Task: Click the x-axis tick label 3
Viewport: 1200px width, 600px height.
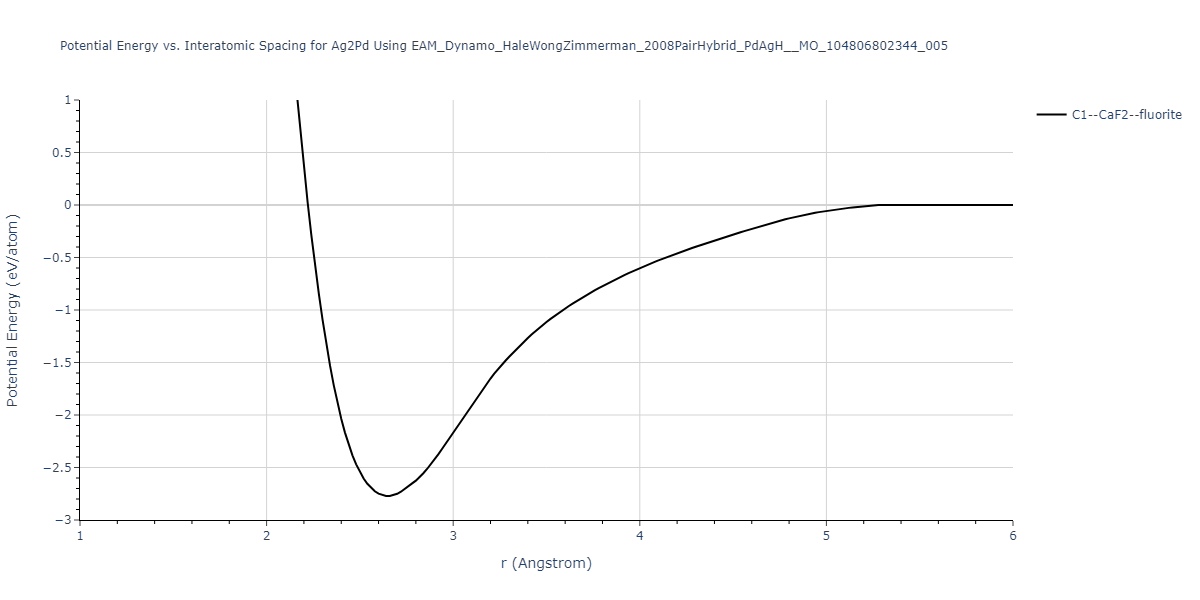Action: tap(453, 536)
